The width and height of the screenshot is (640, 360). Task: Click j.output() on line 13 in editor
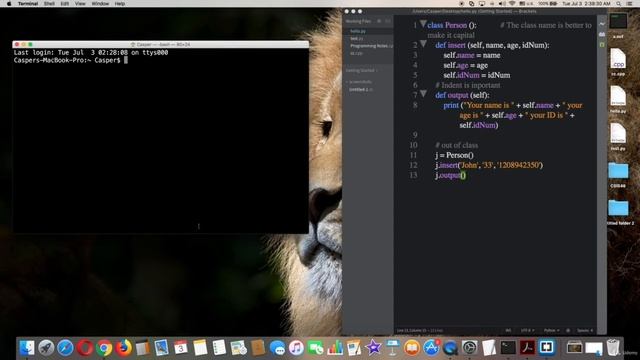click(x=451, y=175)
